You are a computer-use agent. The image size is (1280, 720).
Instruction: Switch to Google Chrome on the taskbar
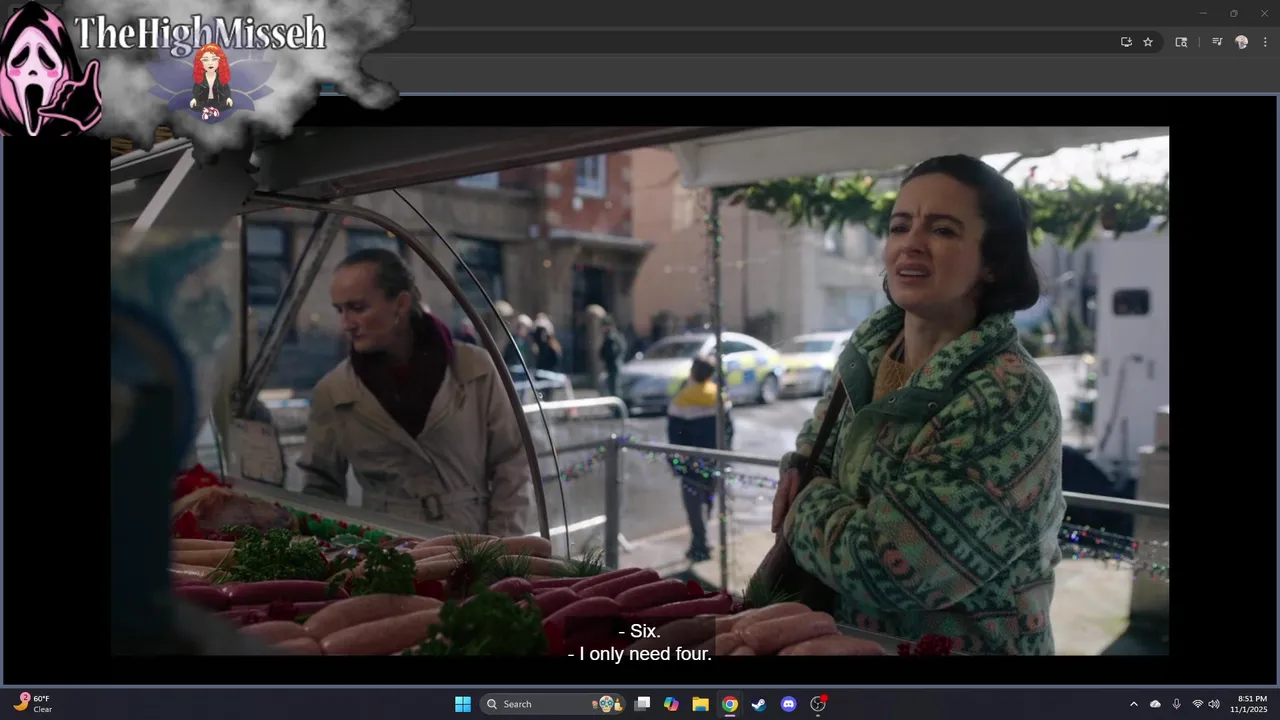[730, 704]
